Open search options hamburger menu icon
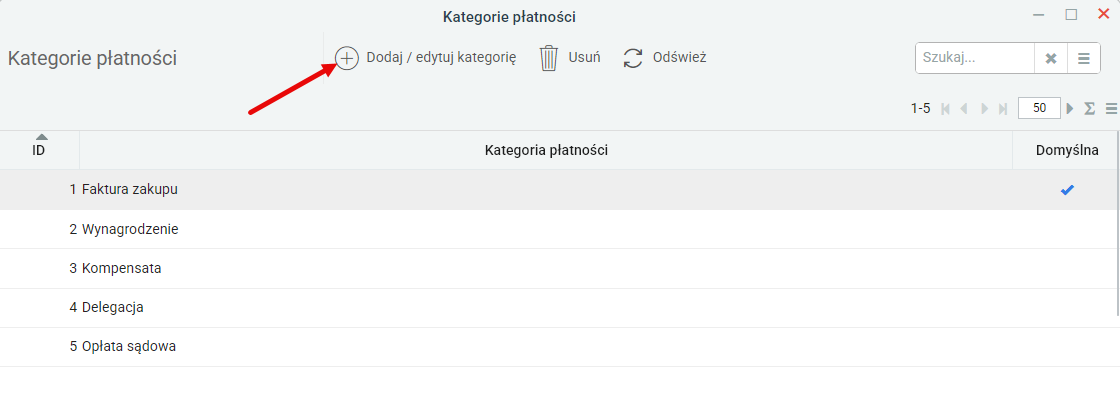Screen dimensions: 1120x403 coord(1084,59)
